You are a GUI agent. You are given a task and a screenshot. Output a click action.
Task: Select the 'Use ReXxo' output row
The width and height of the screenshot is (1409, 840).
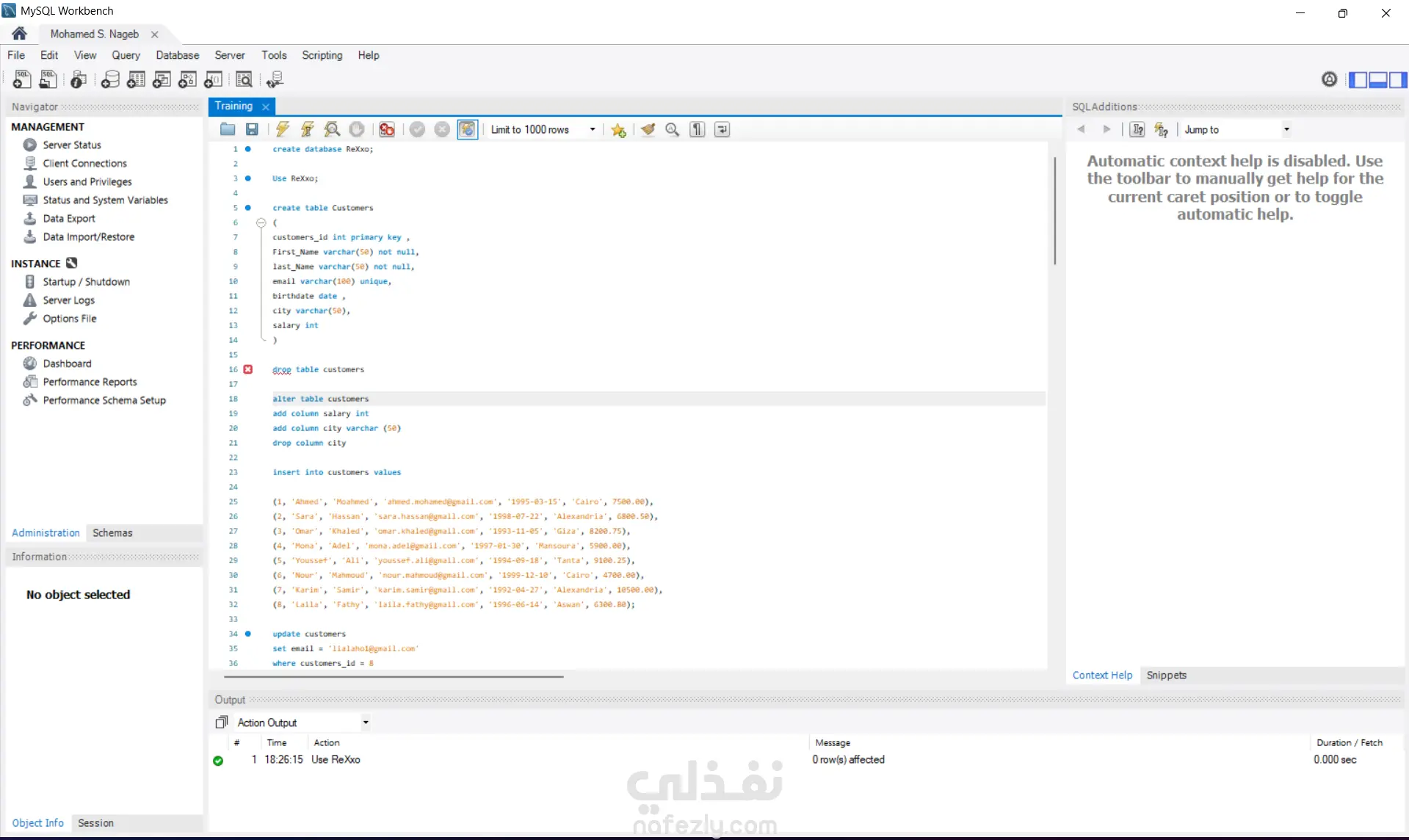805,759
